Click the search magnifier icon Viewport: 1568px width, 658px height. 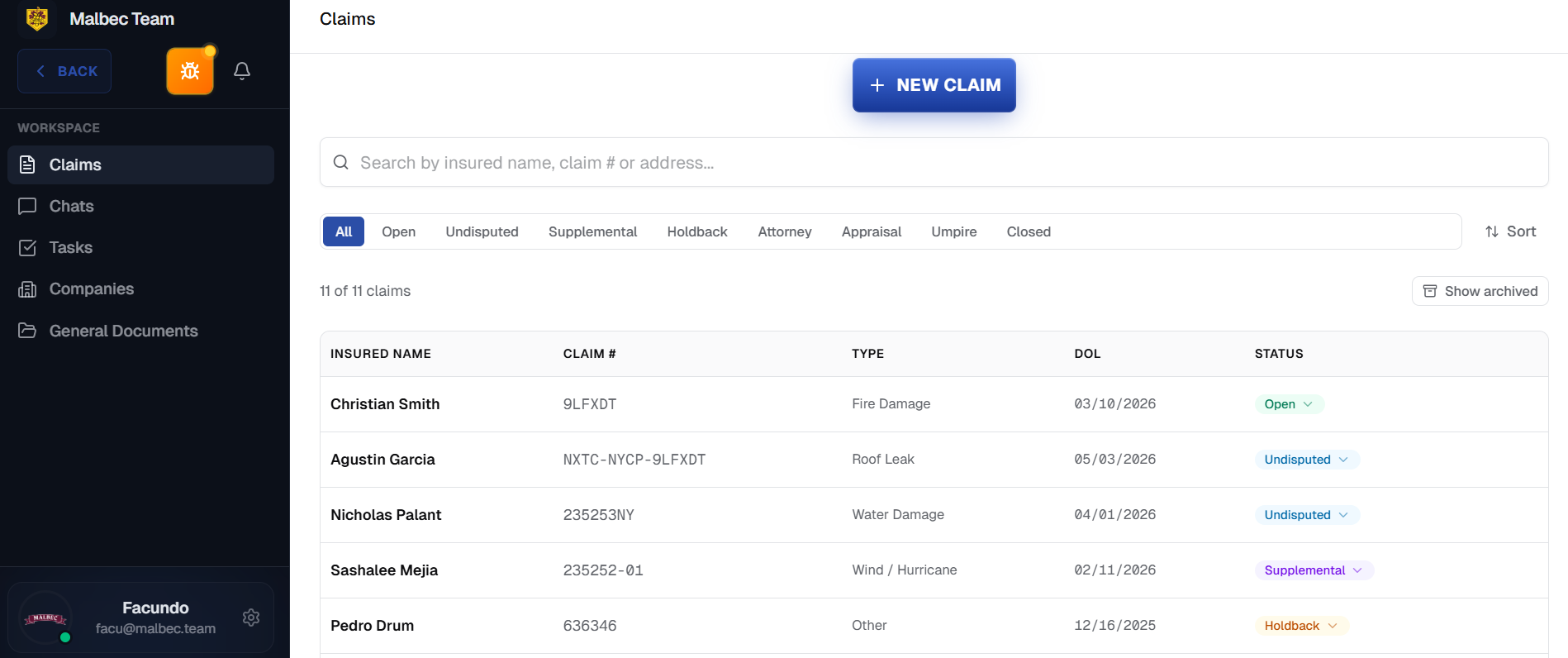tap(340, 162)
